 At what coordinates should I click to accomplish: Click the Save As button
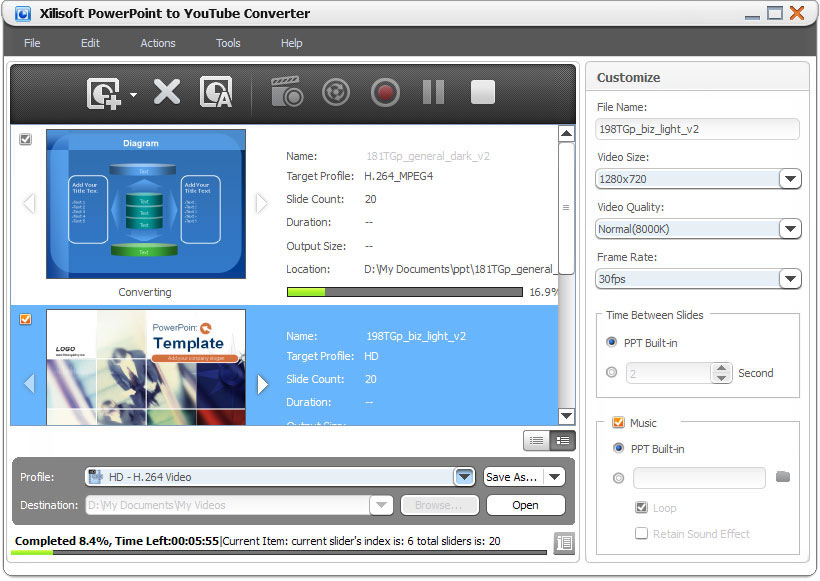[x=512, y=477]
